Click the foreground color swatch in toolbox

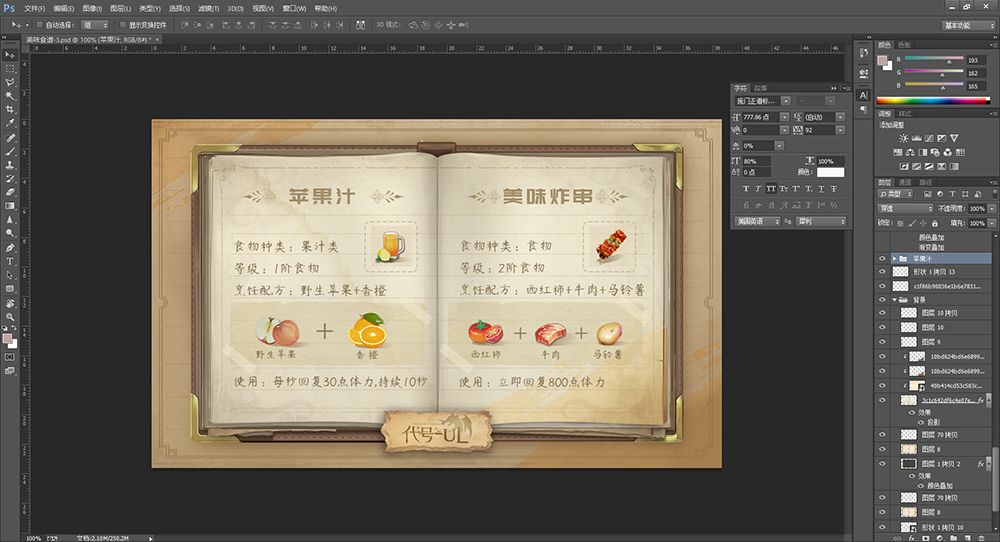pos(8,338)
